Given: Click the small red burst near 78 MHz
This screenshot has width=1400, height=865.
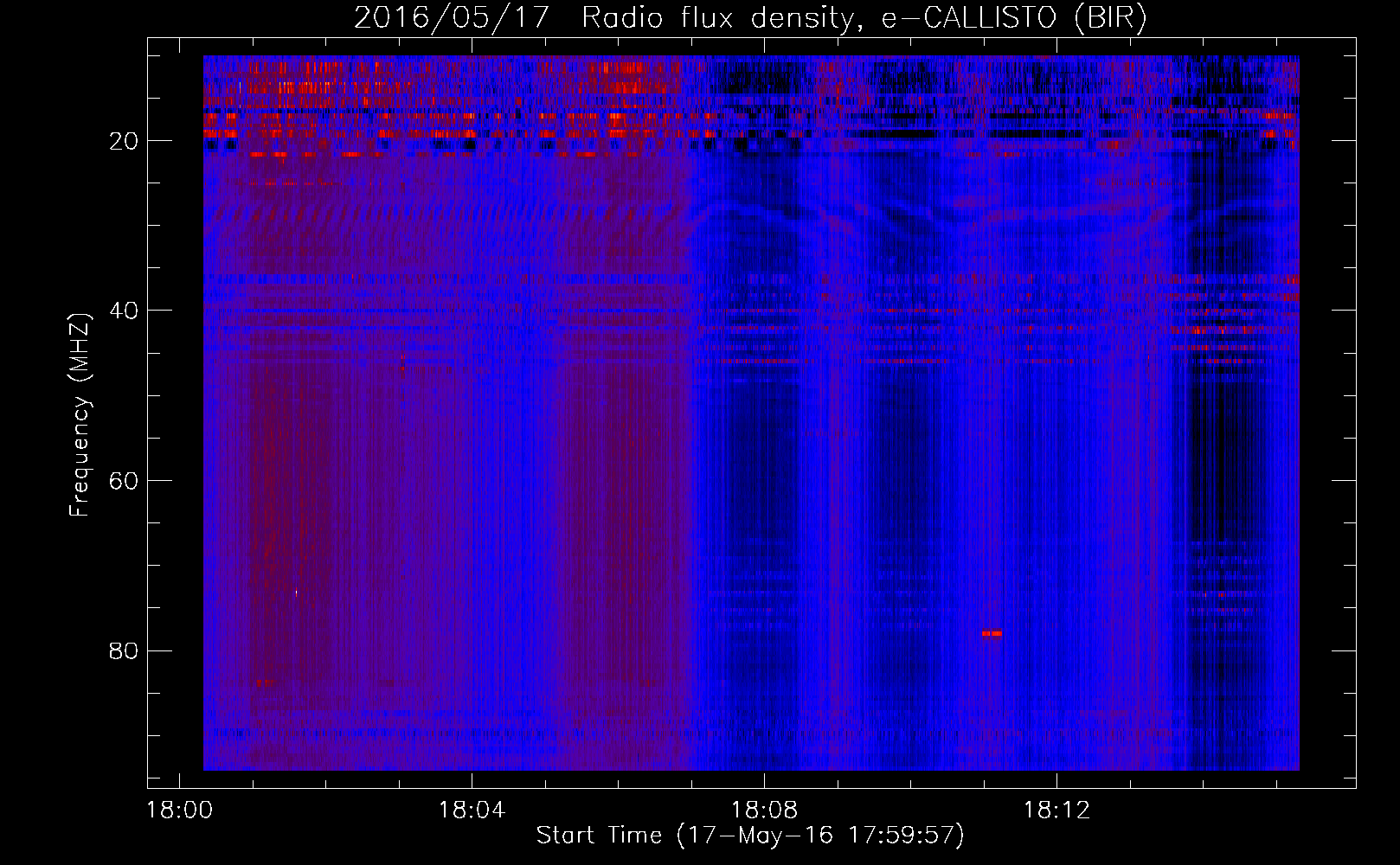Looking at the screenshot, I should pyautogui.click(x=992, y=633).
